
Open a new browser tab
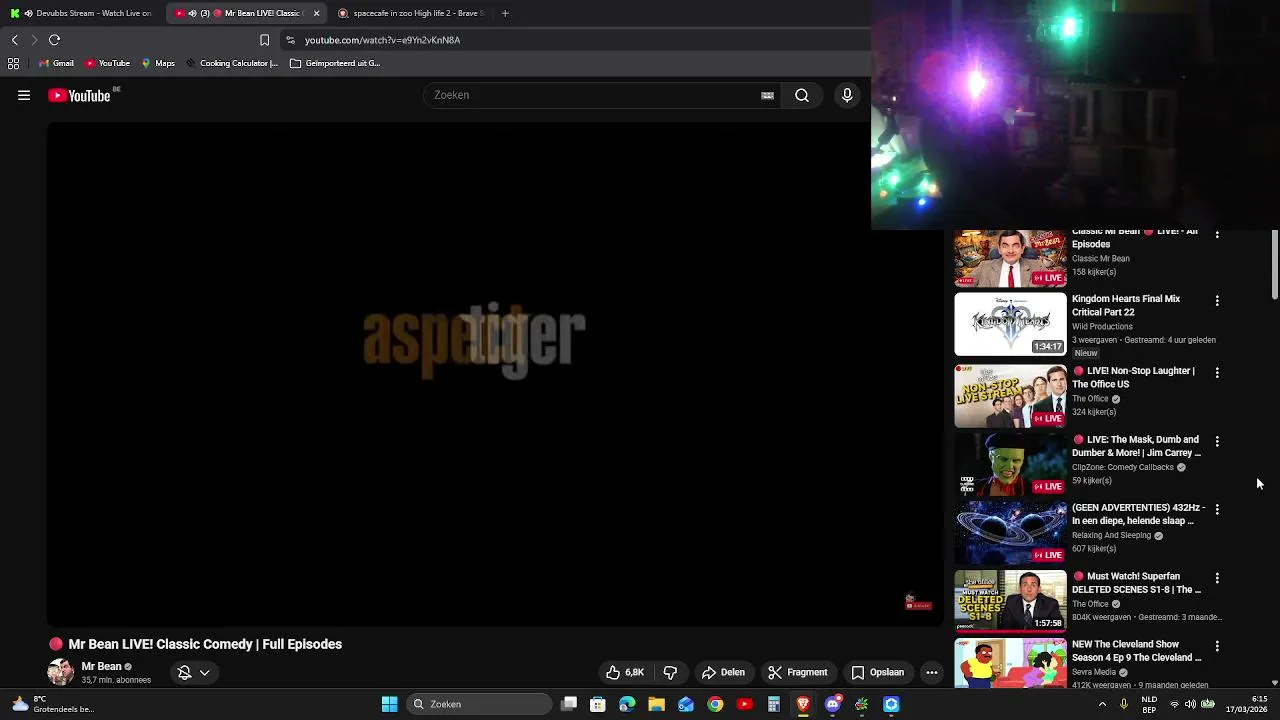[x=505, y=13]
